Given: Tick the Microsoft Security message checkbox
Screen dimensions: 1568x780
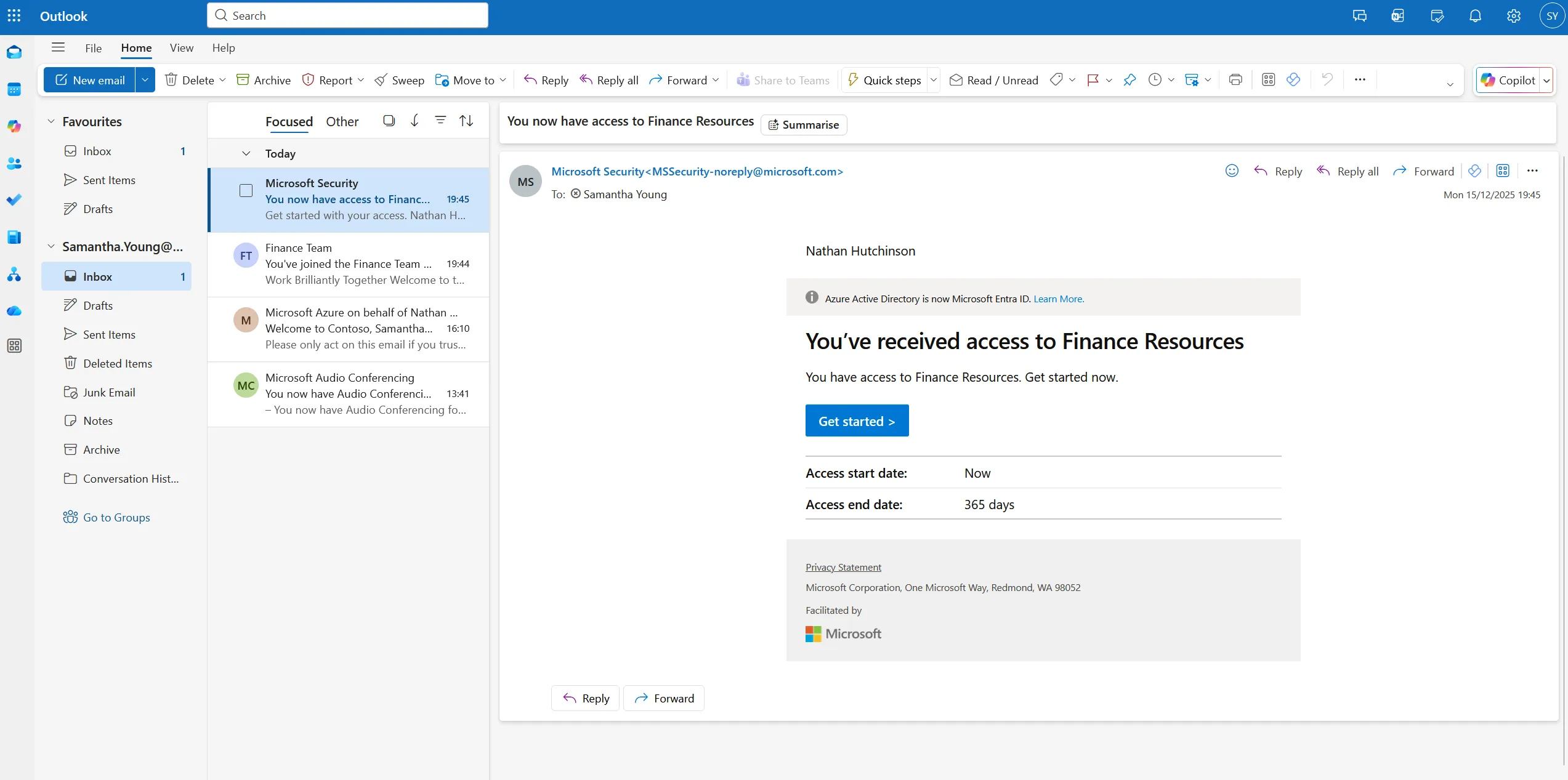Looking at the screenshot, I should coord(246,191).
